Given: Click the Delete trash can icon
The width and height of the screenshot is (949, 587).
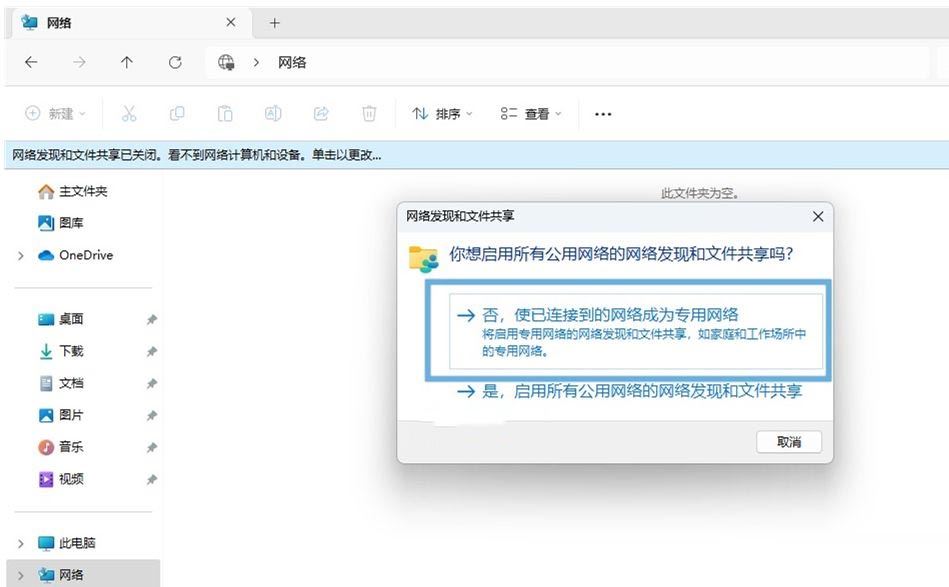Looking at the screenshot, I should coord(369,114).
